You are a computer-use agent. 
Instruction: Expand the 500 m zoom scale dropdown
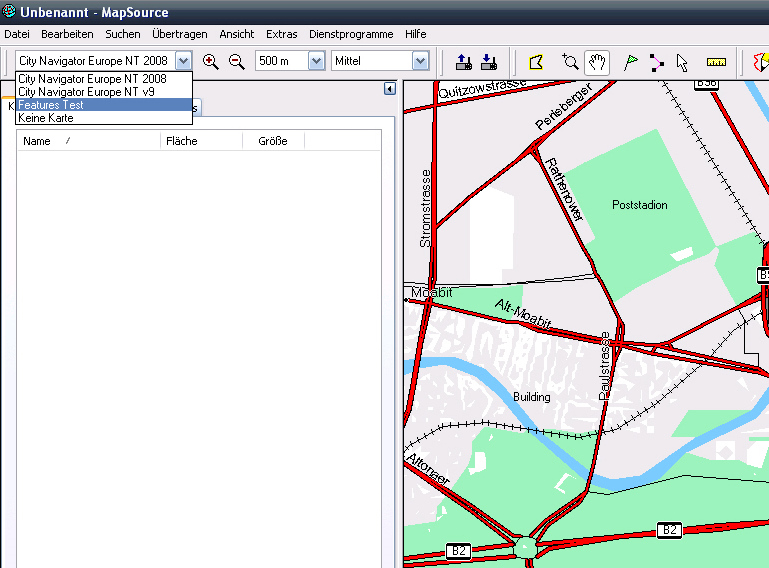[317, 61]
